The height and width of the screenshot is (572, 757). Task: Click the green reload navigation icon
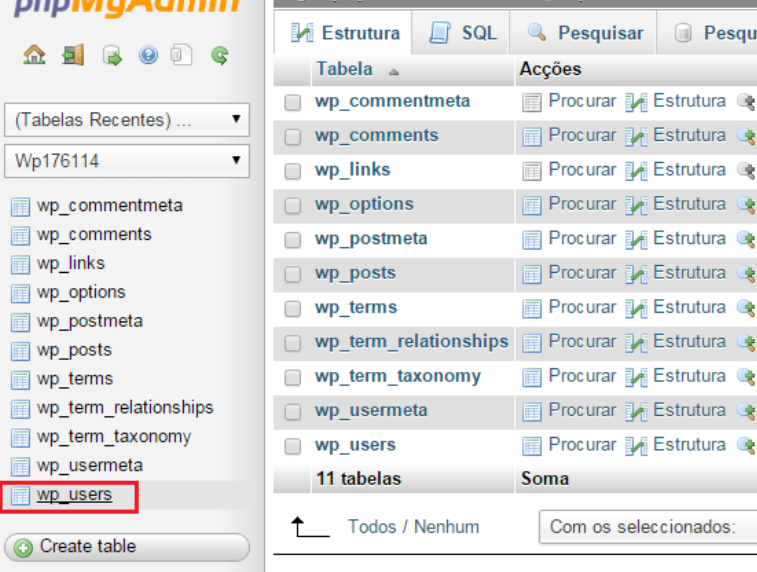220,56
